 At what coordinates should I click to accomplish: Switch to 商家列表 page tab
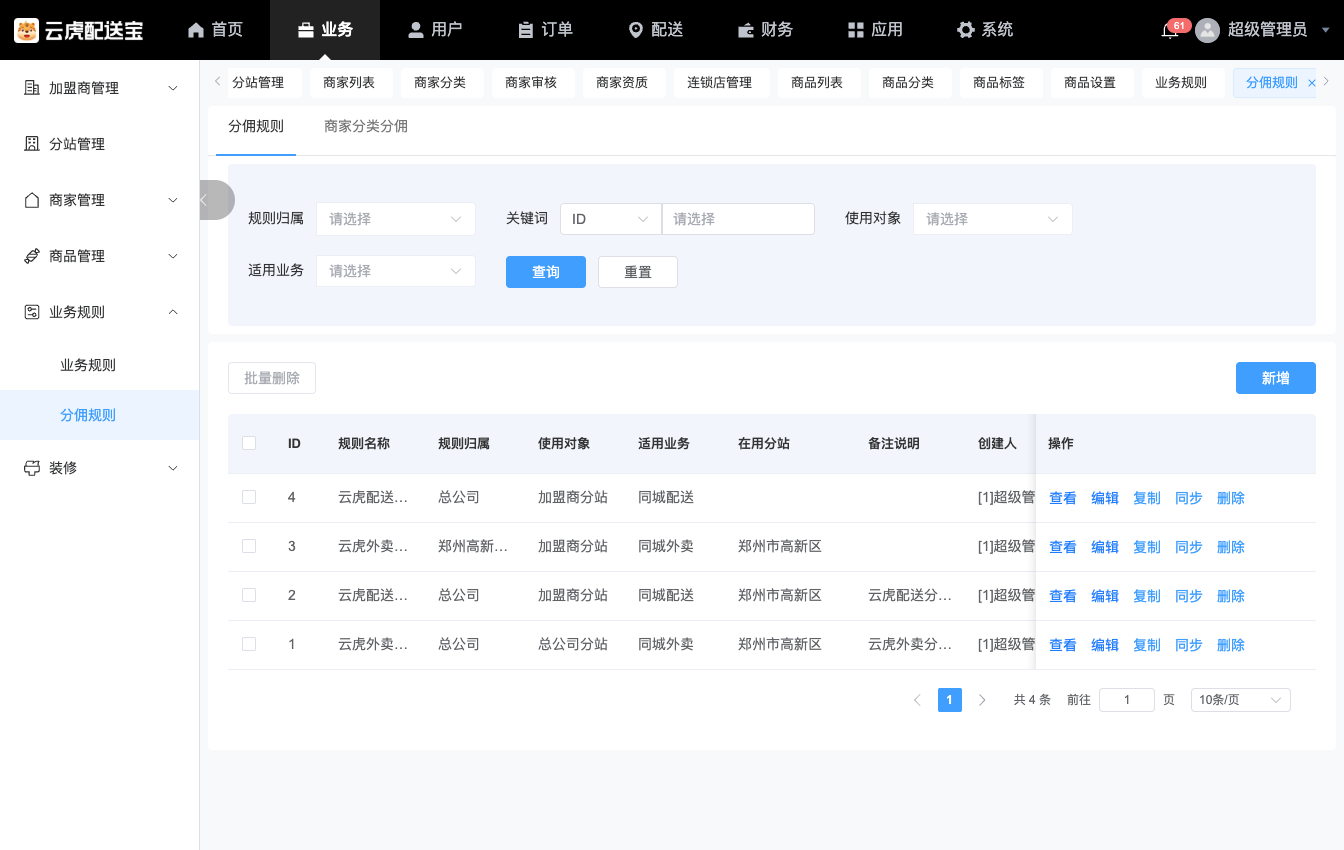(x=349, y=83)
